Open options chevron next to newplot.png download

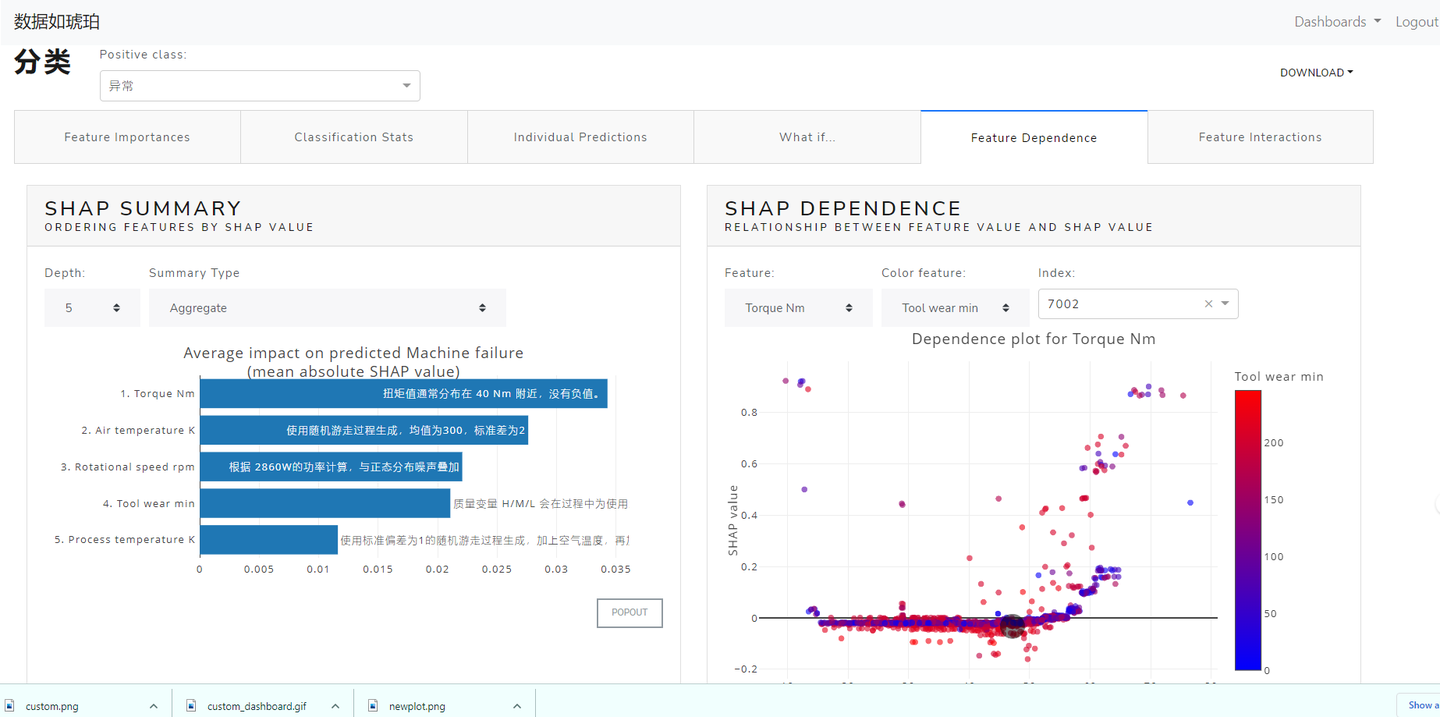(x=517, y=706)
